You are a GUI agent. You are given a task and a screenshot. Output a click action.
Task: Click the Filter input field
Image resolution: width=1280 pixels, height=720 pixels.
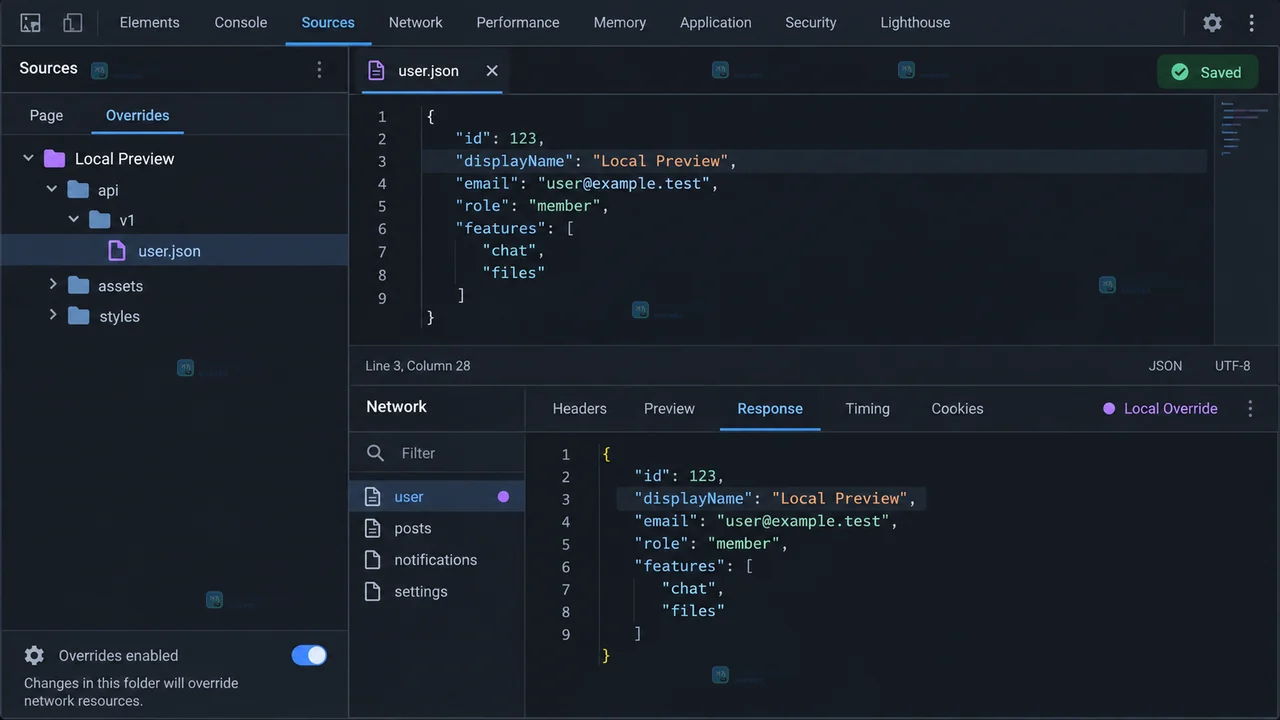click(437, 453)
